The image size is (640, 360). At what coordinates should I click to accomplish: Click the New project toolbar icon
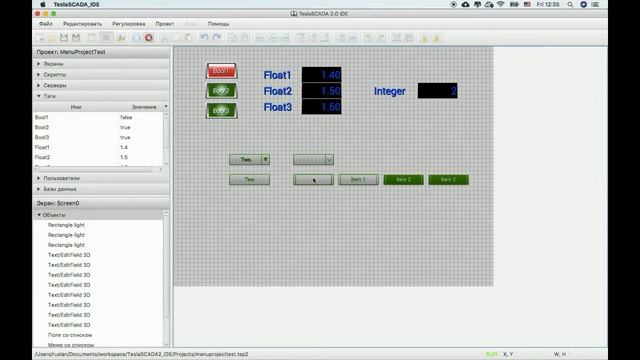point(40,38)
